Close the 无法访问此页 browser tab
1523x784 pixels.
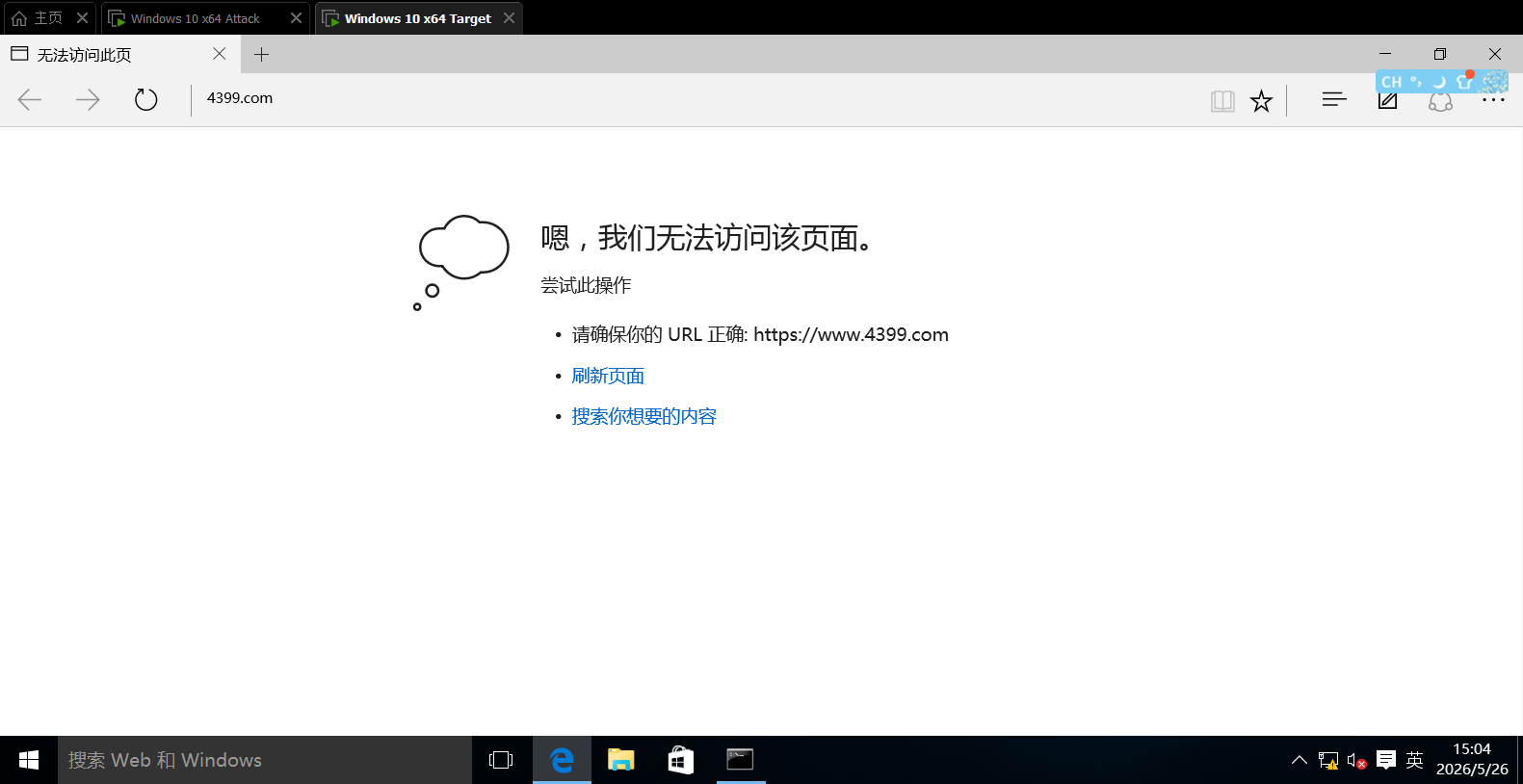(x=220, y=54)
